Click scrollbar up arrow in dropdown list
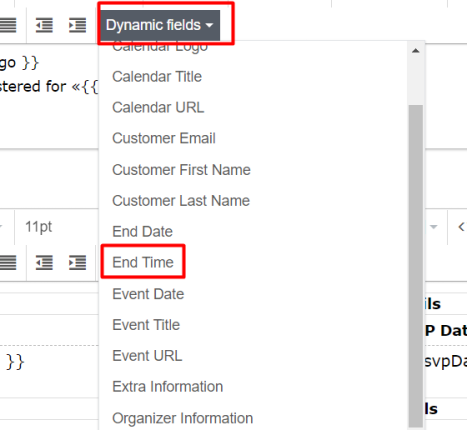The width and height of the screenshot is (467, 430). point(415,51)
